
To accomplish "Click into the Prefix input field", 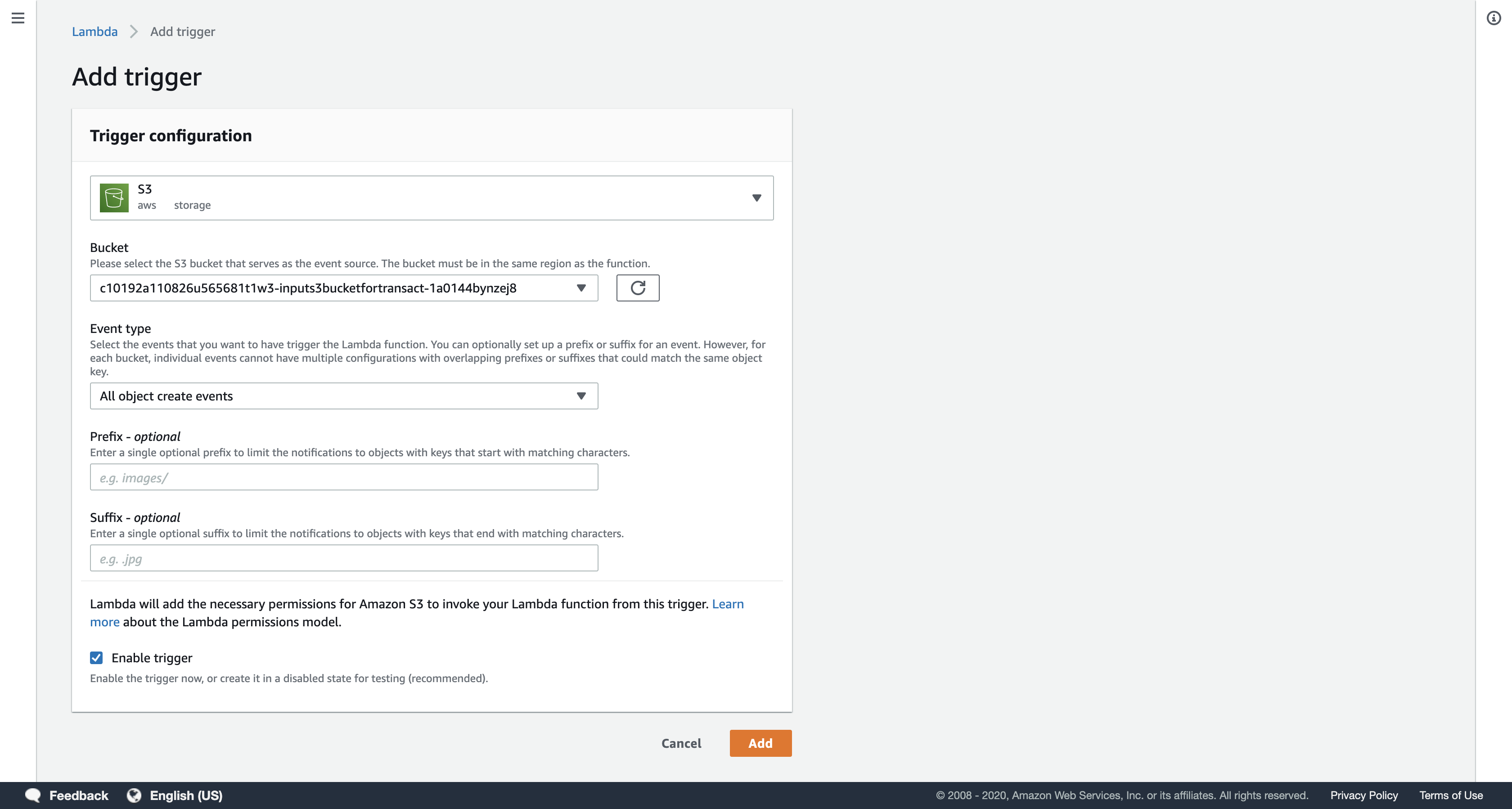I will coord(344,477).
